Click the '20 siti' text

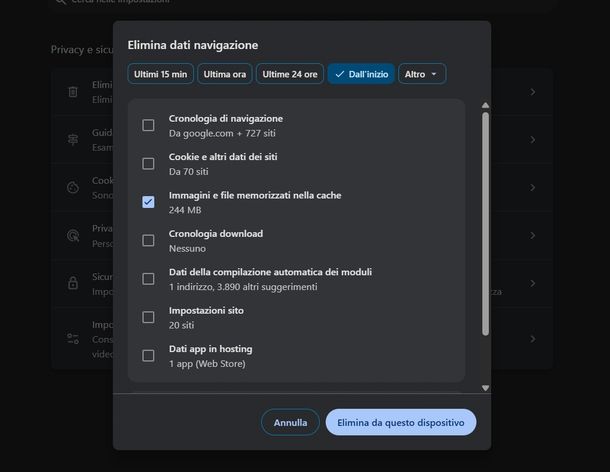pyautogui.click(x=181, y=325)
